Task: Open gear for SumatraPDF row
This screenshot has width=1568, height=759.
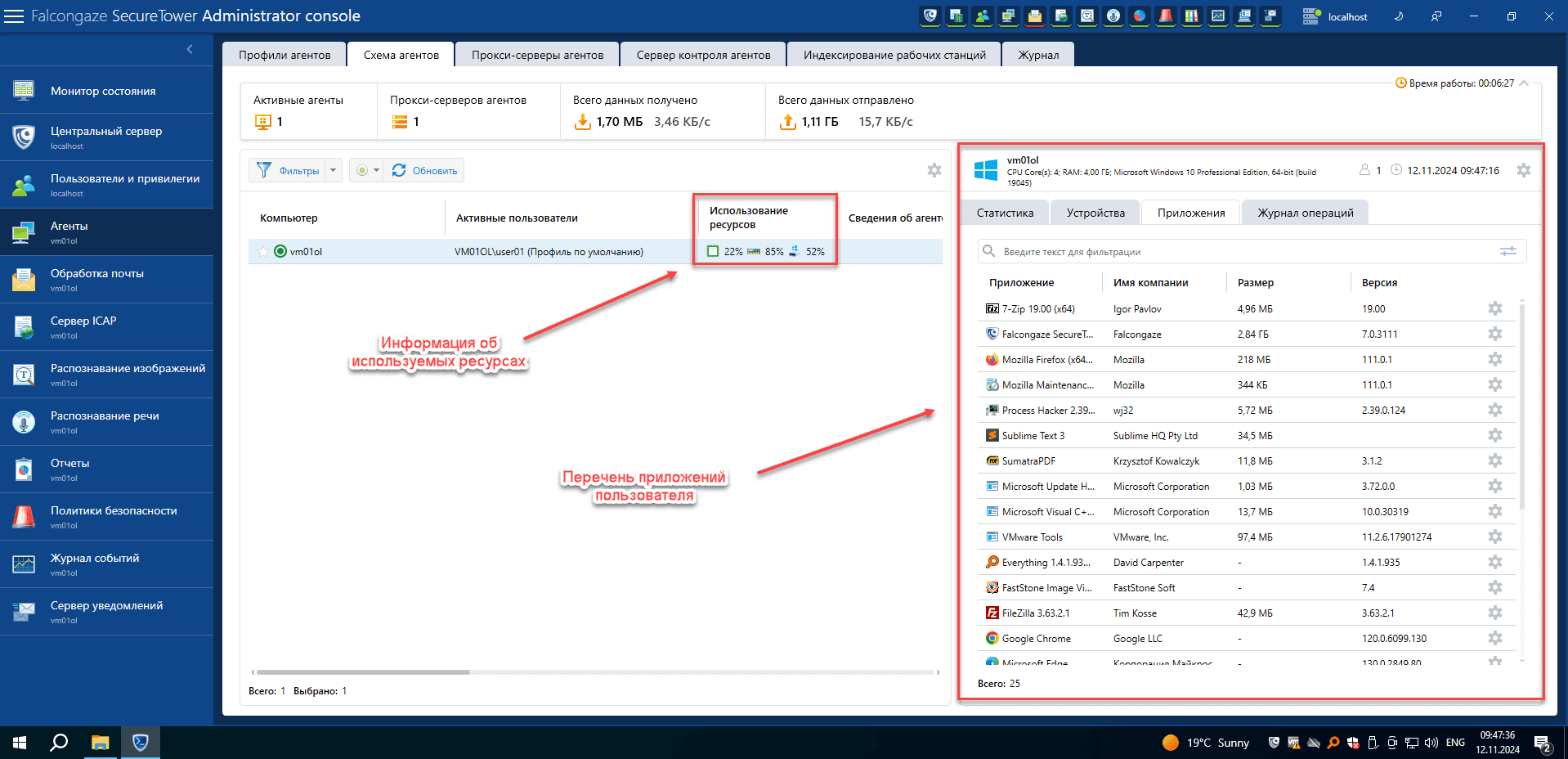Action: pyautogui.click(x=1495, y=460)
